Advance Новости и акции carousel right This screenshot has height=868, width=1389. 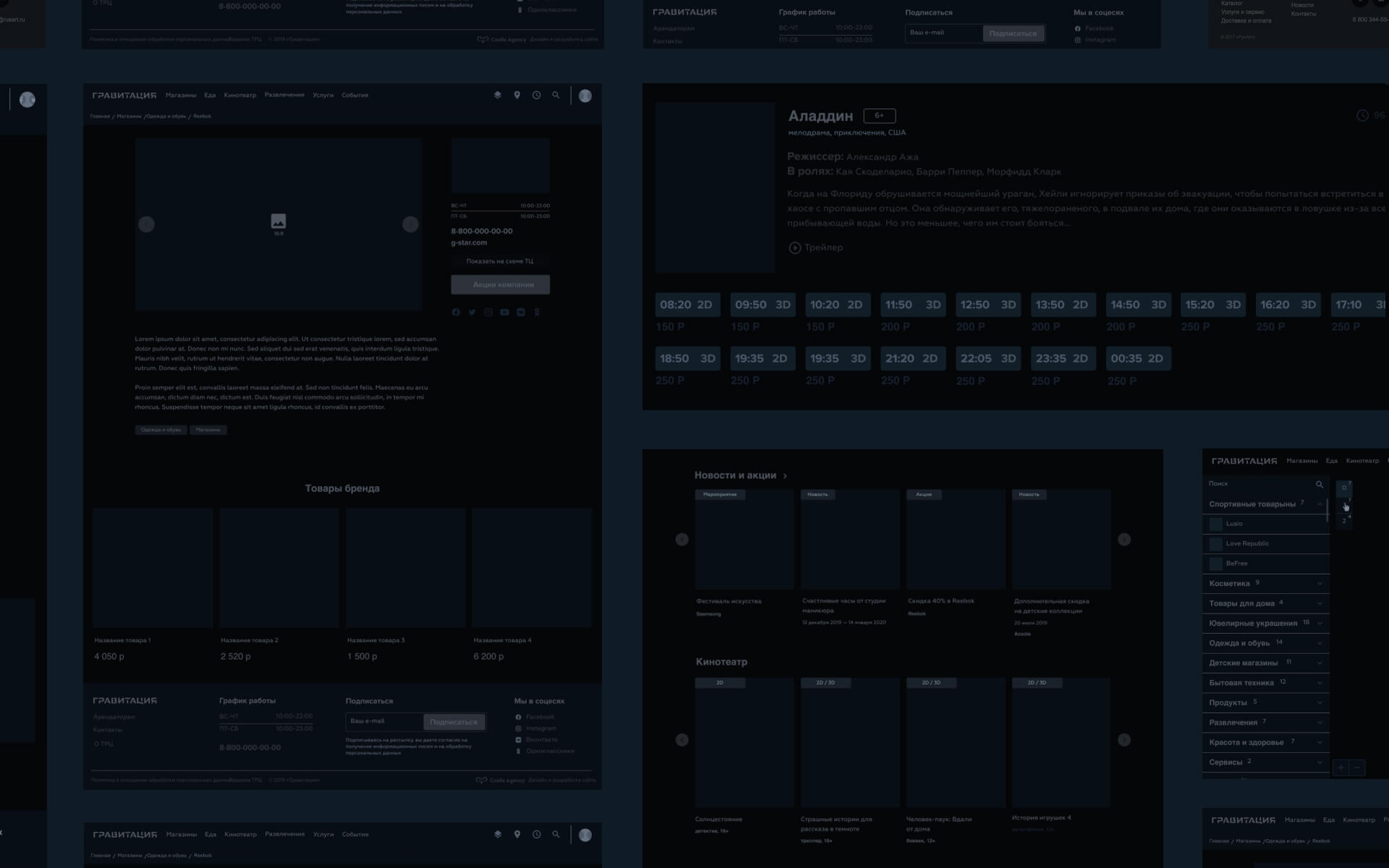[1124, 540]
